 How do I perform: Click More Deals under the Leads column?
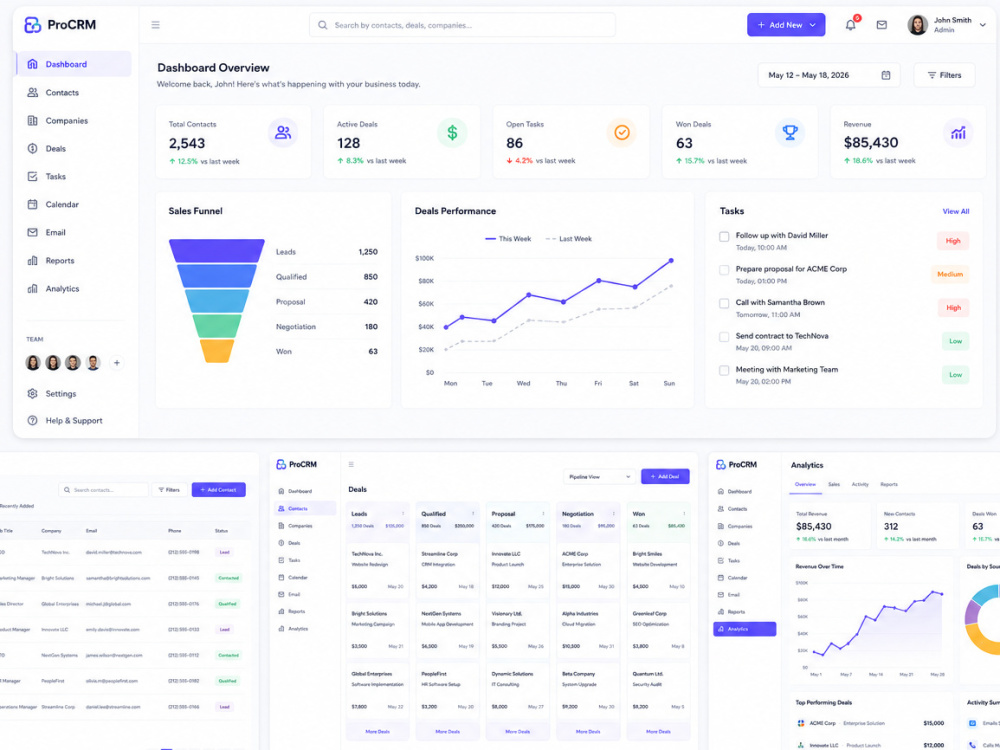(x=377, y=732)
